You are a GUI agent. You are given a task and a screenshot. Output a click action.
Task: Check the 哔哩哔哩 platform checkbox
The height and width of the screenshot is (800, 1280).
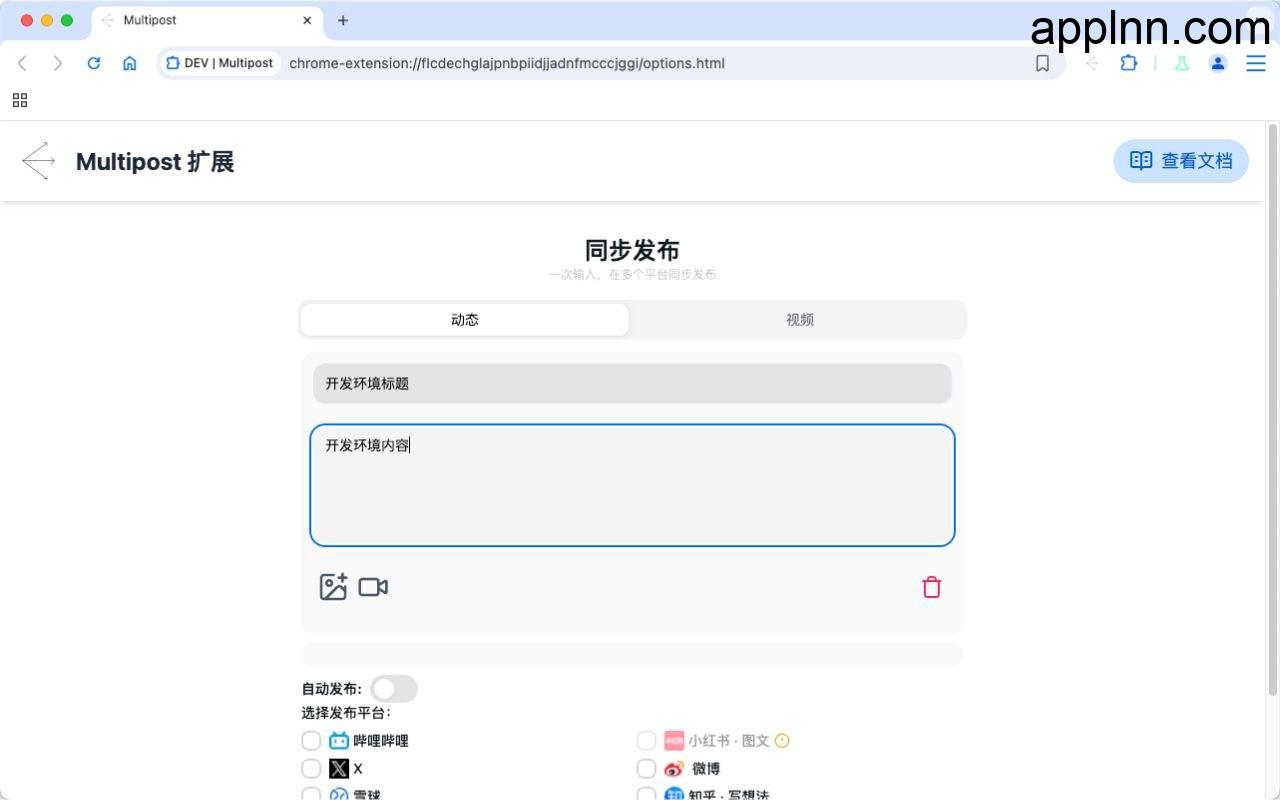pyautogui.click(x=311, y=741)
